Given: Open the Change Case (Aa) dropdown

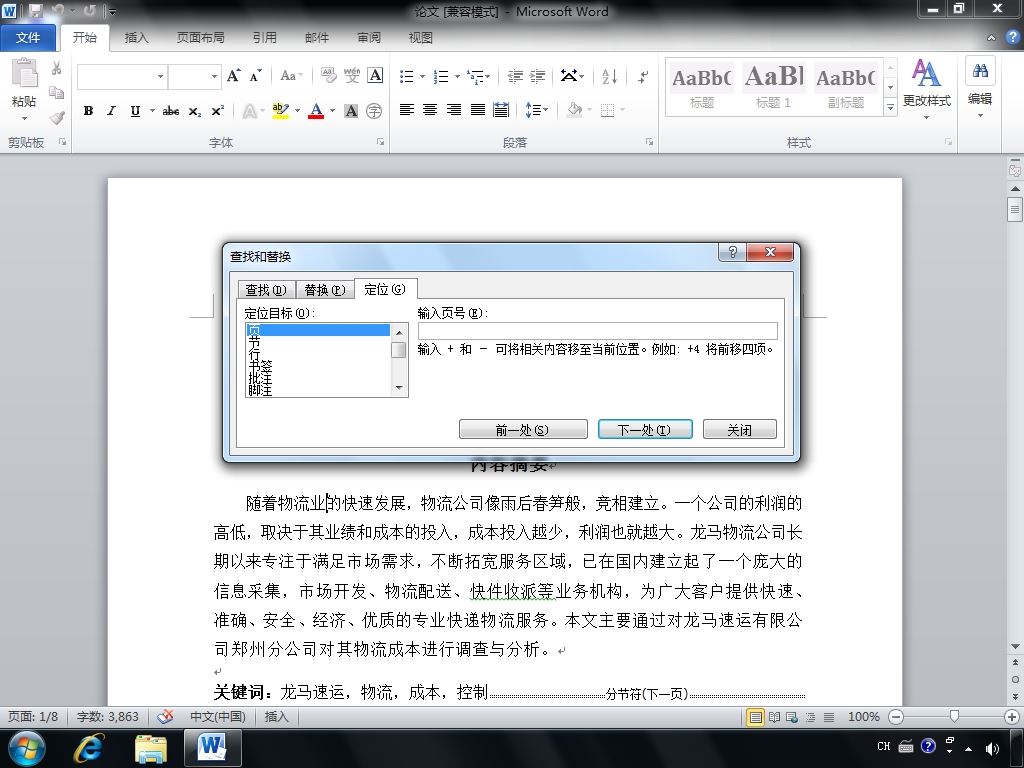Looking at the screenshot, I should pyautogui.click(x=291, y=76).
